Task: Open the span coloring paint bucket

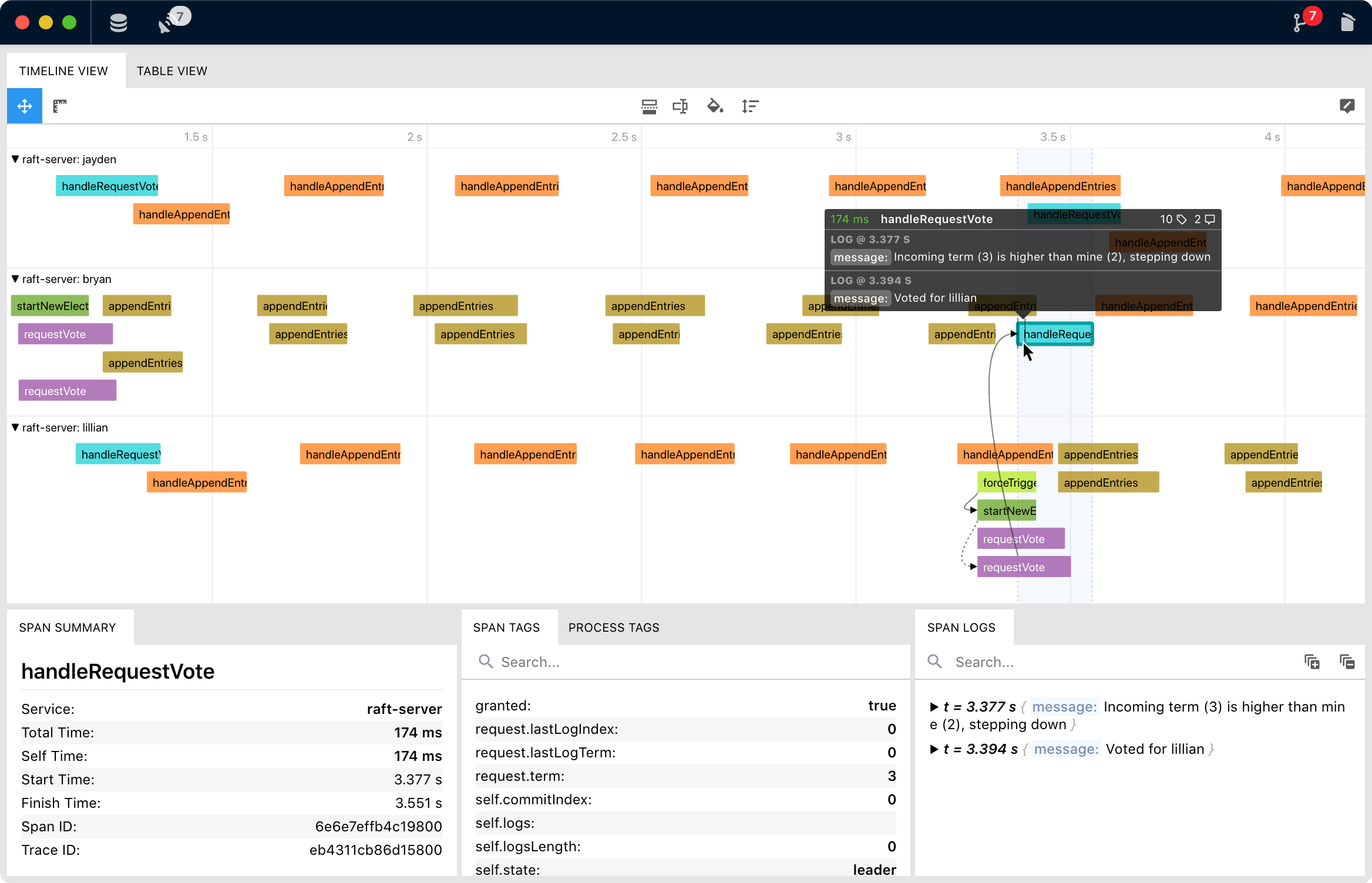Action: [x=715, y=106]
